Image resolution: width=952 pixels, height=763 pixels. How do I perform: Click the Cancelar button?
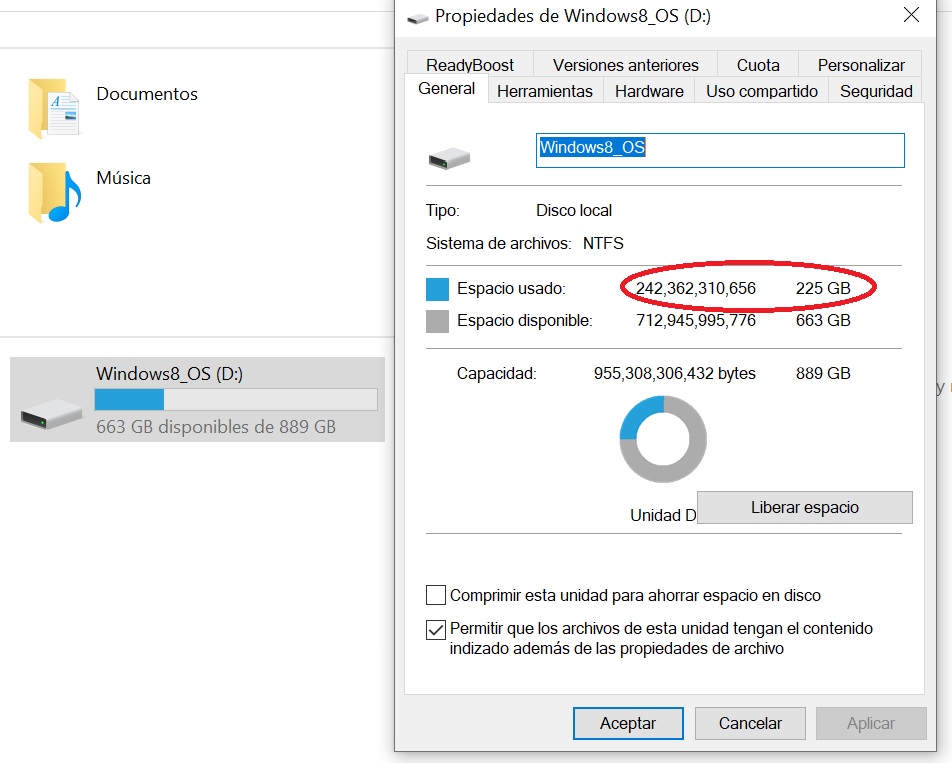click(x=750, y=724)
